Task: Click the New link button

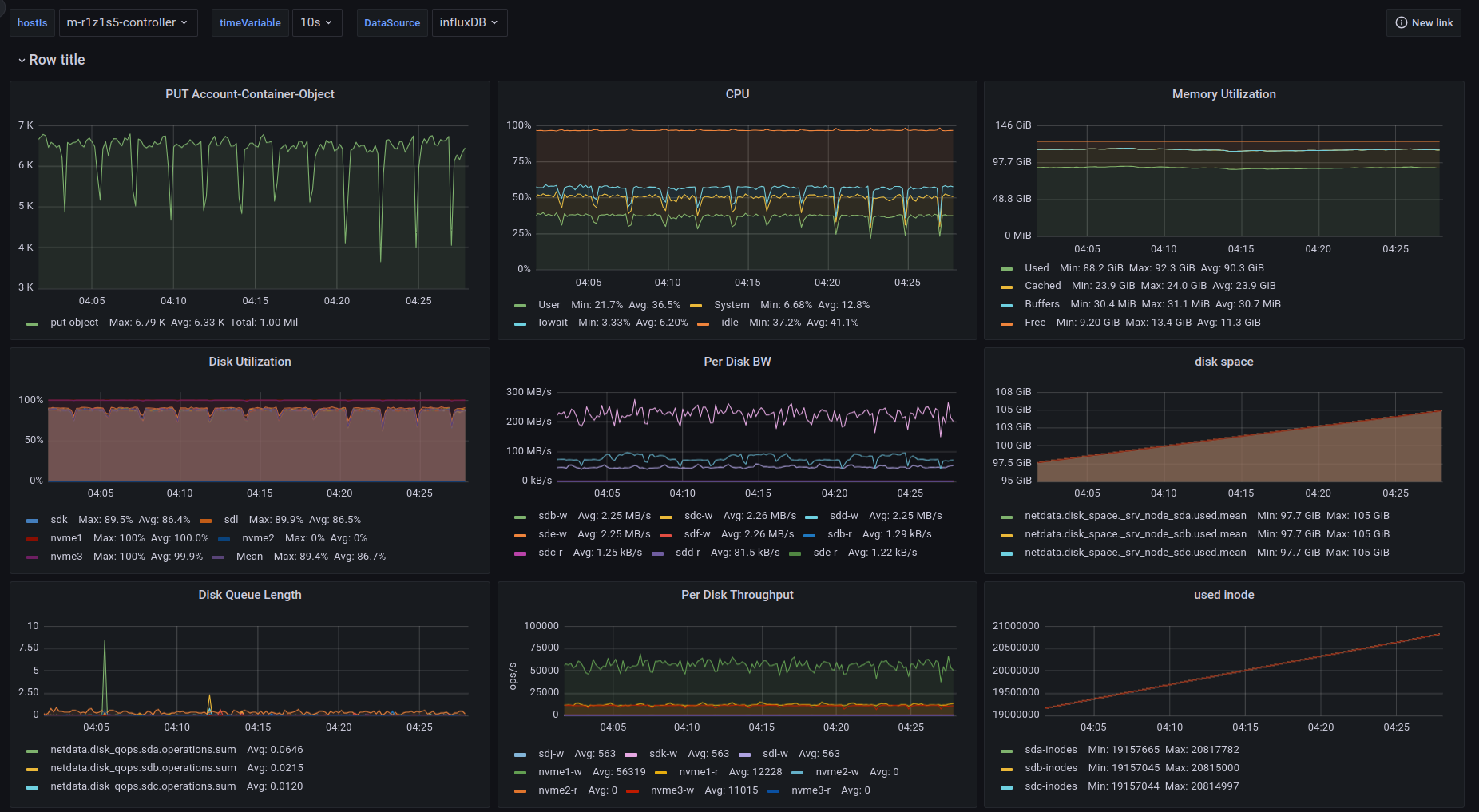Action: 1424,22
